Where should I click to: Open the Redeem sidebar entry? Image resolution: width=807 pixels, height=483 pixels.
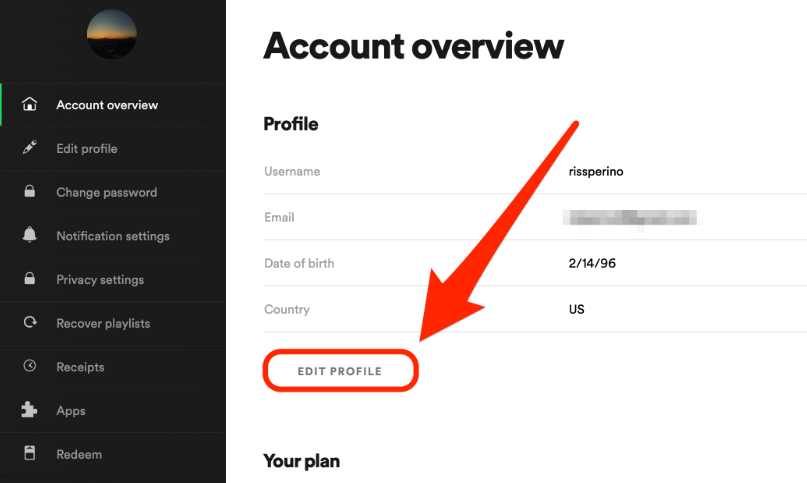(x=113, y=454)
